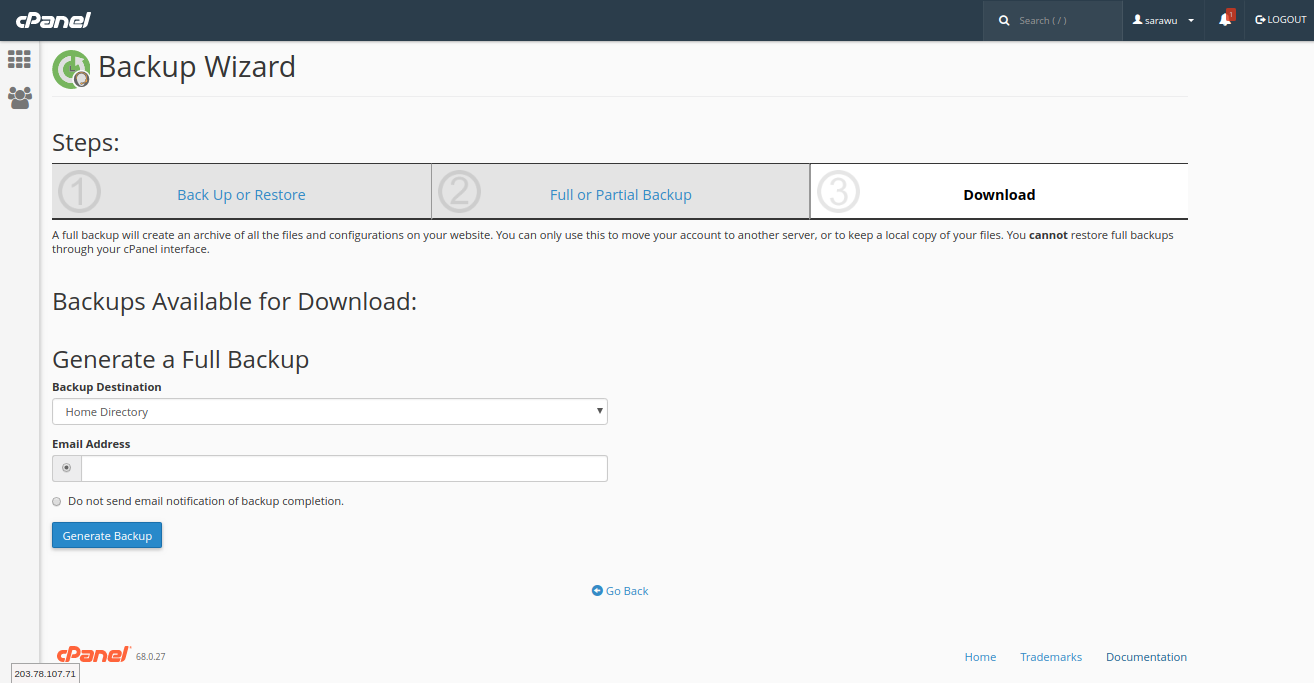Click the search magnifier icon

point(1004,20)
